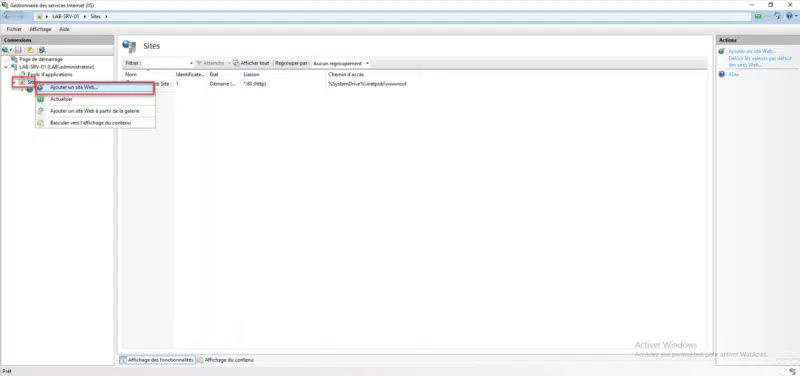Click Sites in the breadcrumb path
800x376 pixels.
pos(95,16)
